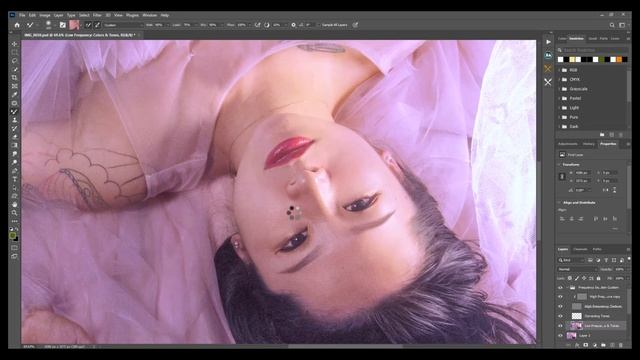Switch to the Channels tab

coord(580,249)
